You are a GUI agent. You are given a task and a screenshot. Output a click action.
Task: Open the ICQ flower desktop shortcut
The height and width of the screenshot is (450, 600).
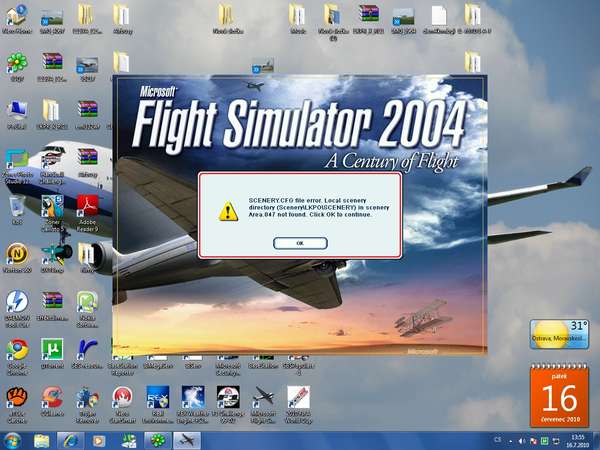17,67
